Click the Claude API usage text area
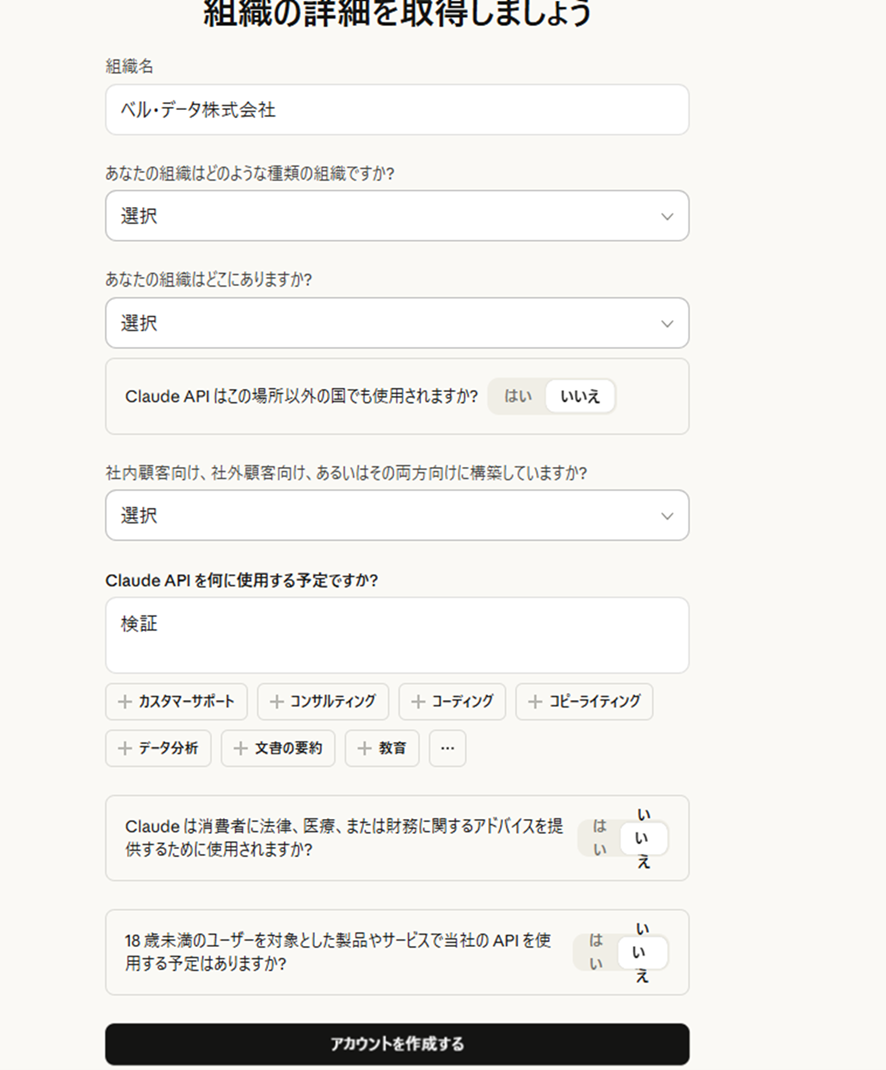The height and width of the screenshot is (1070, 886). coord(397,635)
